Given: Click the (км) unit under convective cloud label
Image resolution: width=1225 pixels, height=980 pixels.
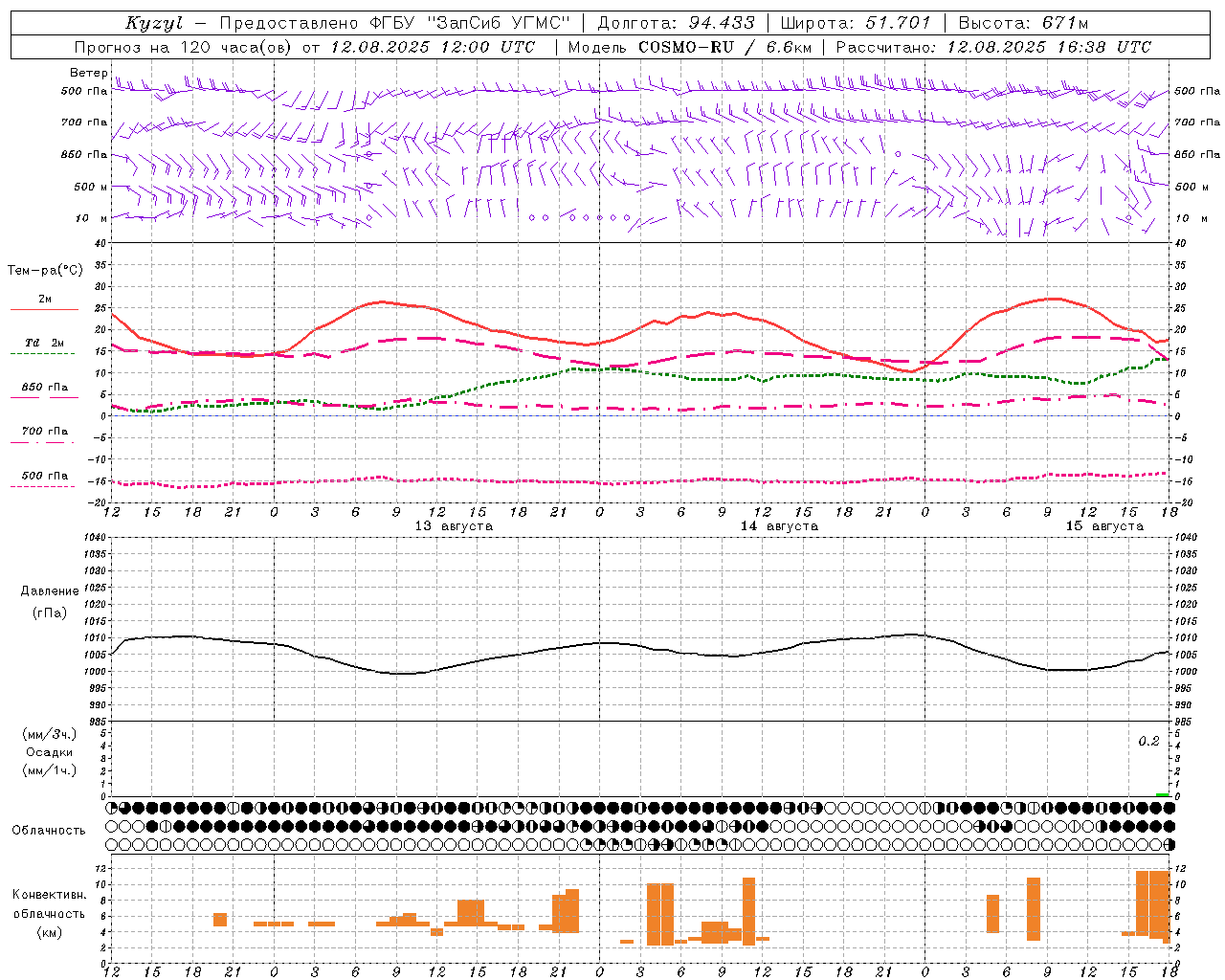Looking at the screenshot, I should 50,932.
